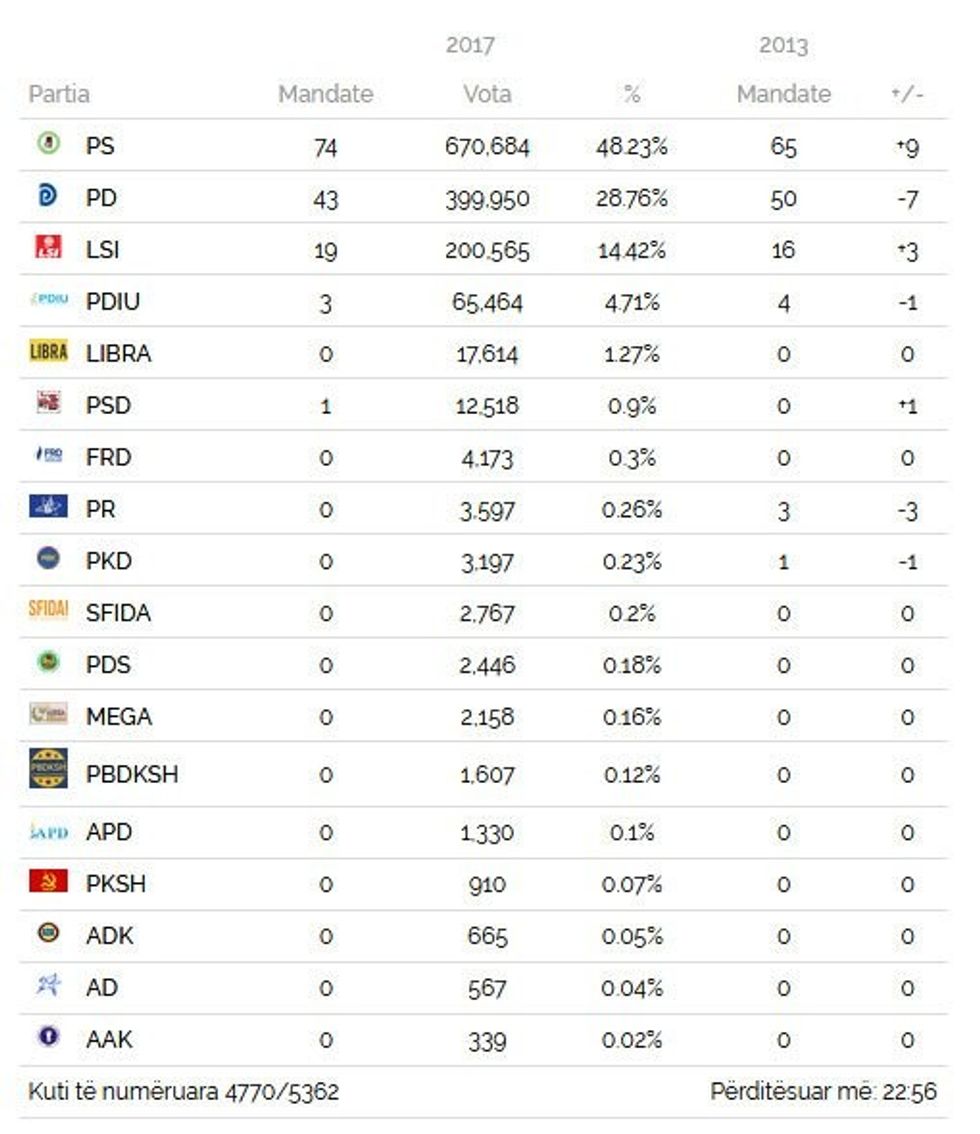
Task: Click the MEGA party logo
Action: 48,715
